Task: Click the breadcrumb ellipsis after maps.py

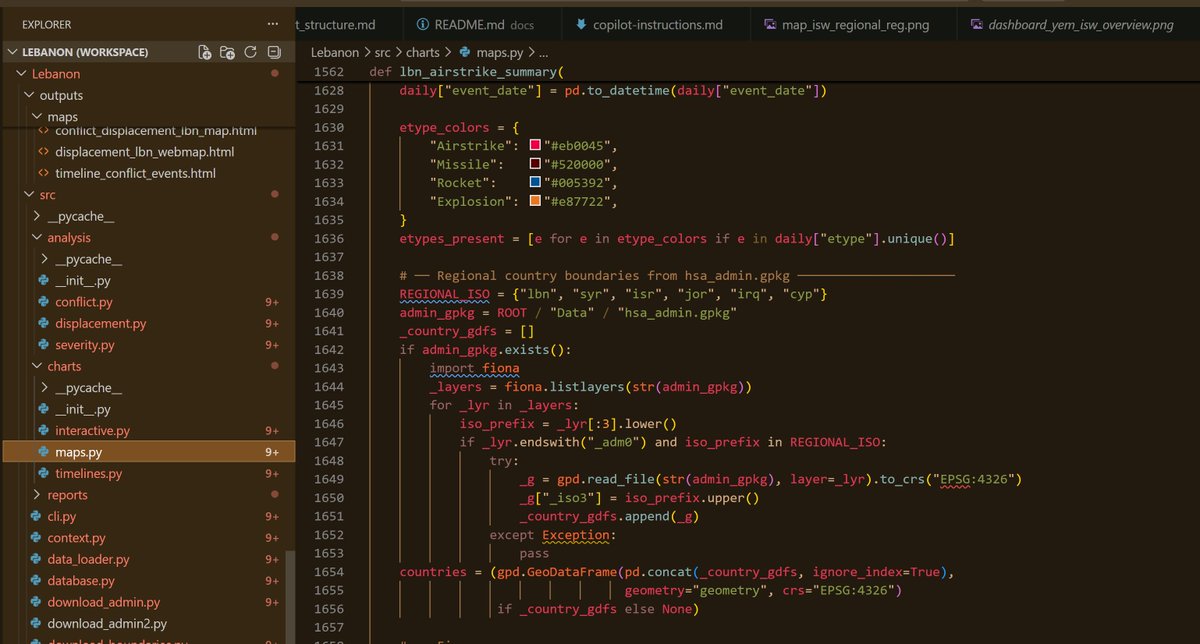Action: tap(543, 52)
